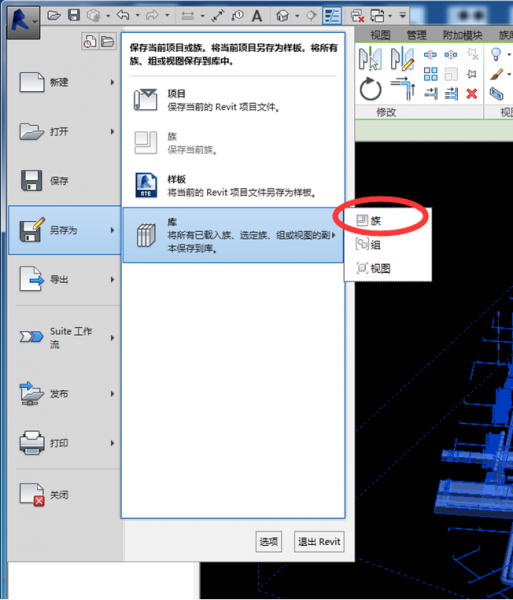Click the Mirror Pick Axis tool icon
Viewport: 513px width, 600px height.
[x=370, y=58]
